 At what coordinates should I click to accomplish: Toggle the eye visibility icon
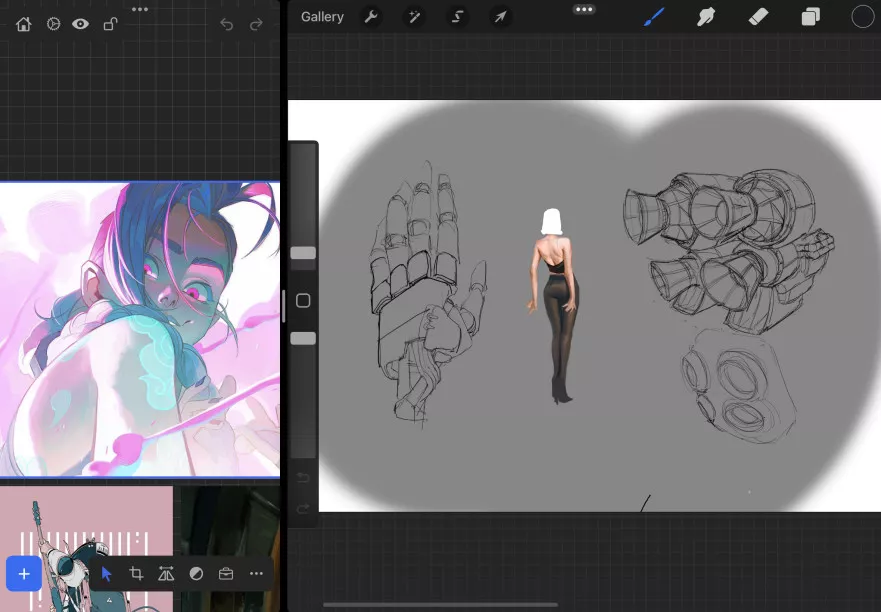click(x=81, y=24)
